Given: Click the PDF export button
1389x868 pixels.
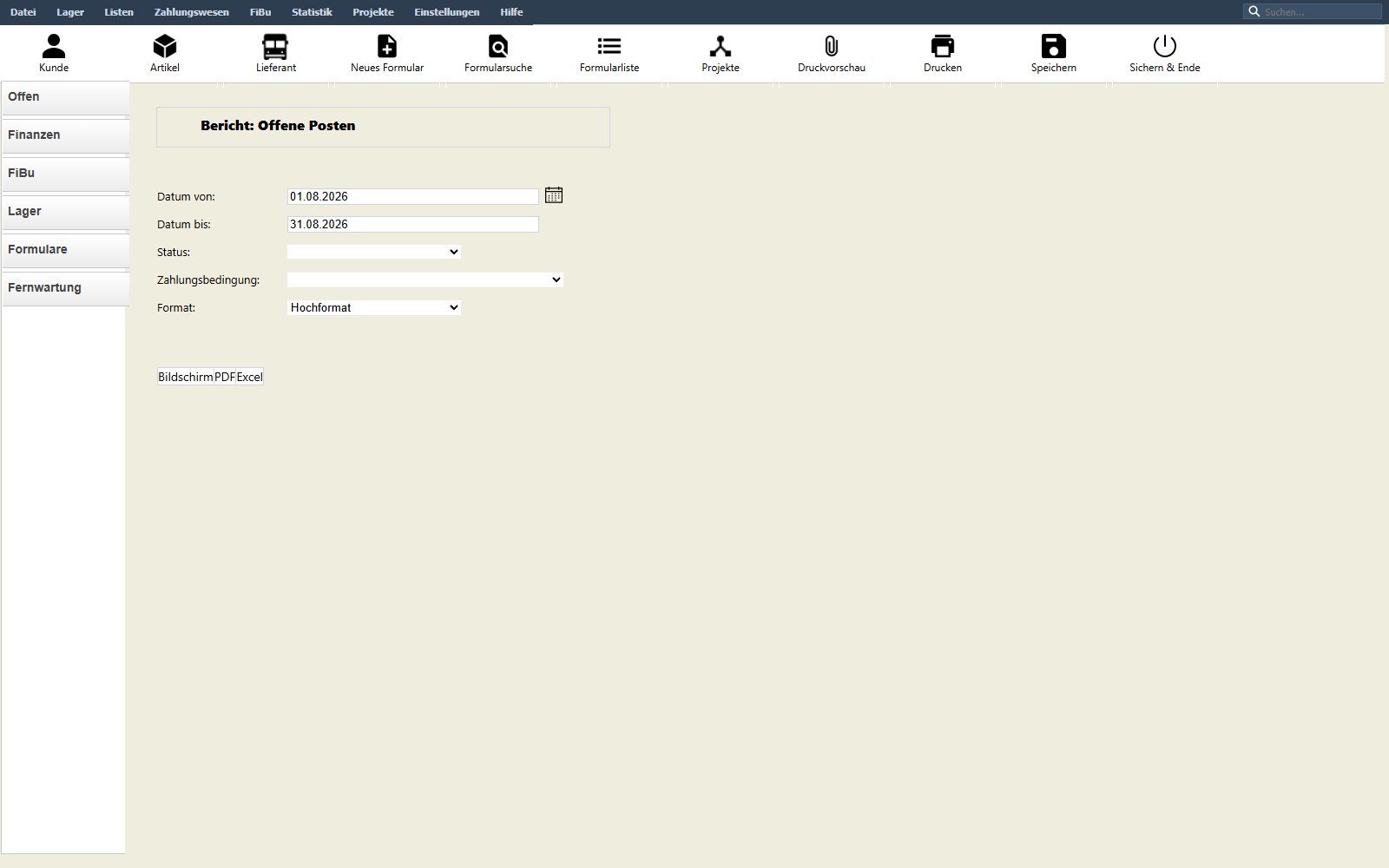Looking at the screenshot, I should click(225, 377).
